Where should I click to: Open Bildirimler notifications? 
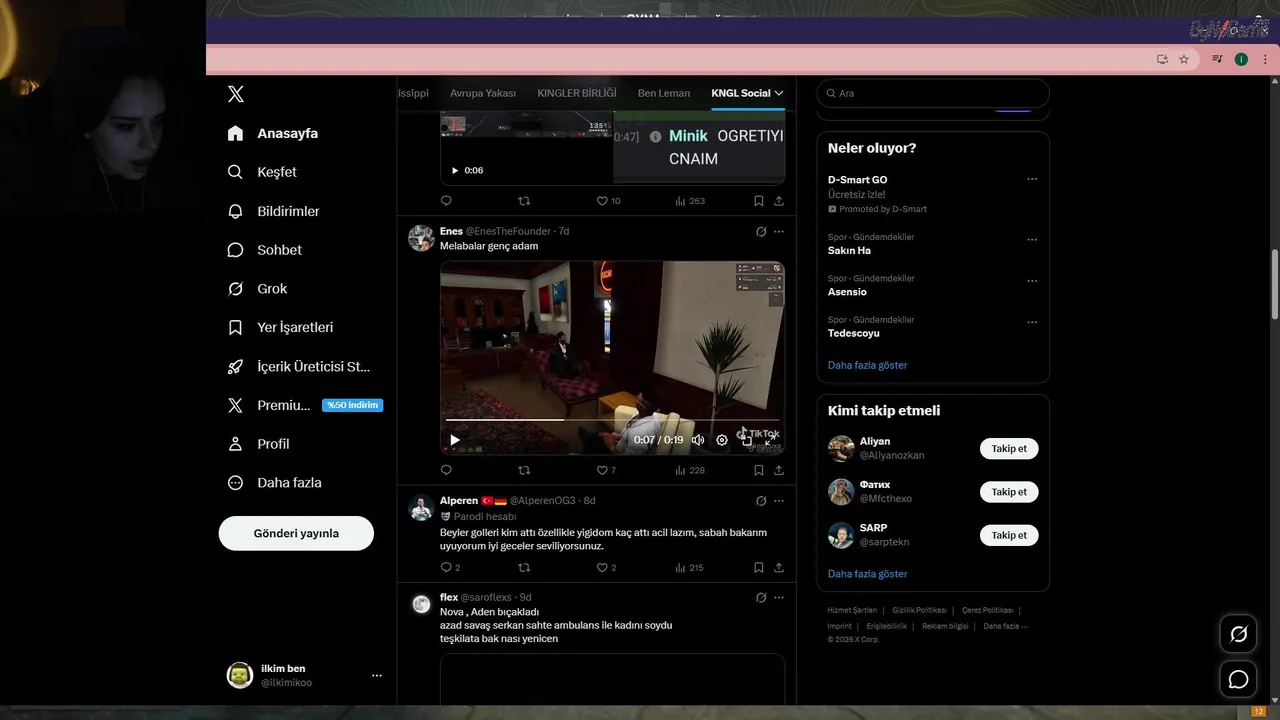(273, 211)
